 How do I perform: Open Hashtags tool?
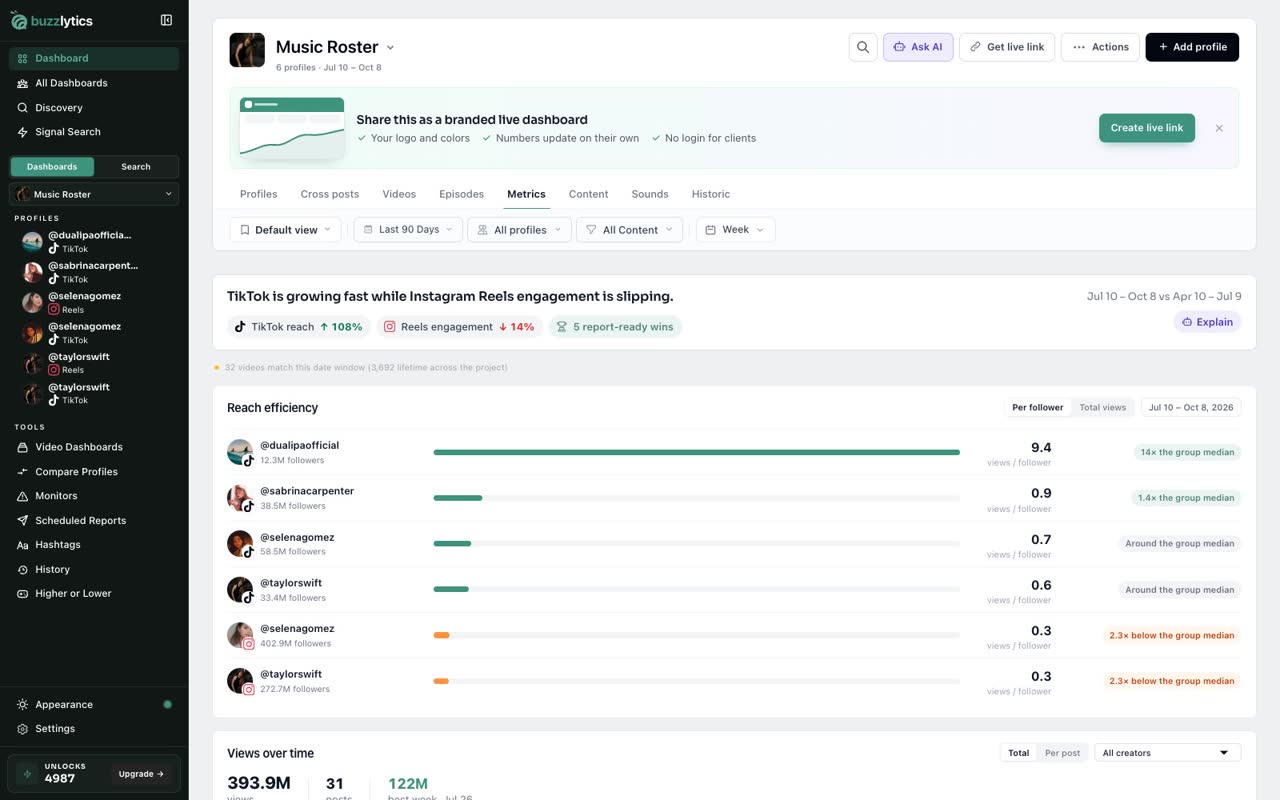(x=94, y=545)
